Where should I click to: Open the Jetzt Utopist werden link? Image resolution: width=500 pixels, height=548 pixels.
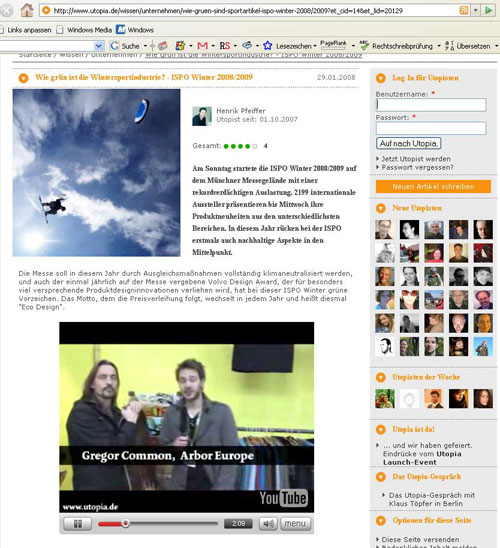(x=416, y=159)
